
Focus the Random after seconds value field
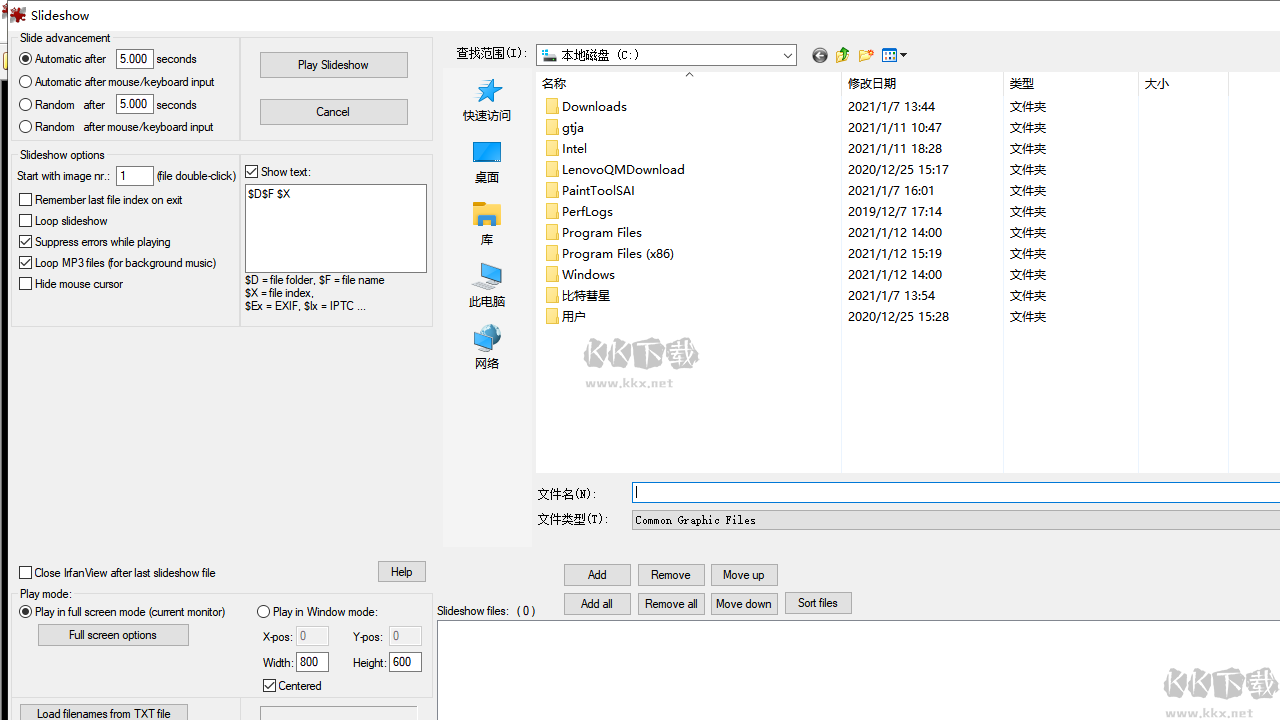click(134, 104)
